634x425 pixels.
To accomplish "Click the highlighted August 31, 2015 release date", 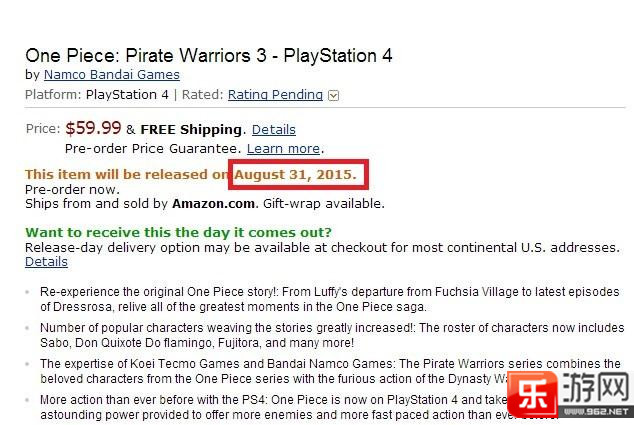I will coord(296,174).
